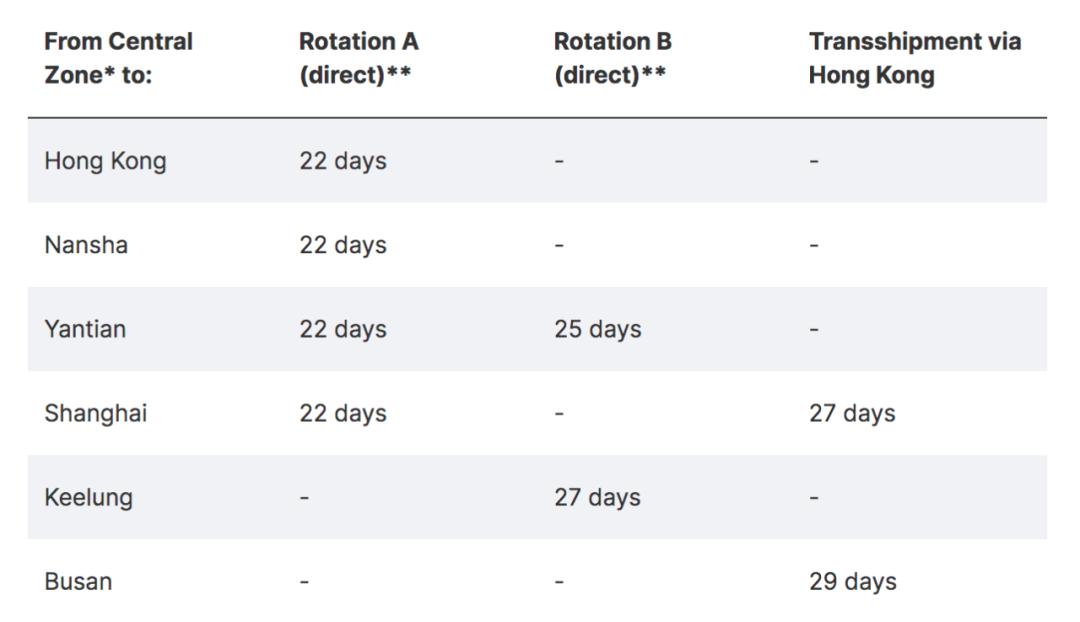Select the Keelung destination cell
Image resolution: width=1080 pixels, height=622 pixels.
pos(88,497)
